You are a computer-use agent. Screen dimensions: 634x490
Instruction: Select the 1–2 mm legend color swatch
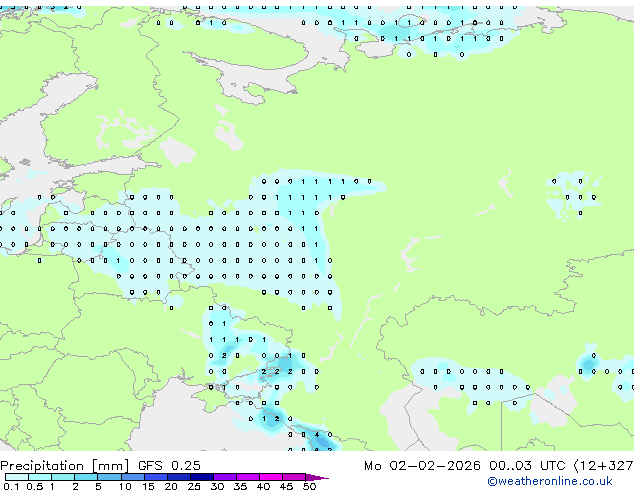pyautogui.click(x=63, y=477)
